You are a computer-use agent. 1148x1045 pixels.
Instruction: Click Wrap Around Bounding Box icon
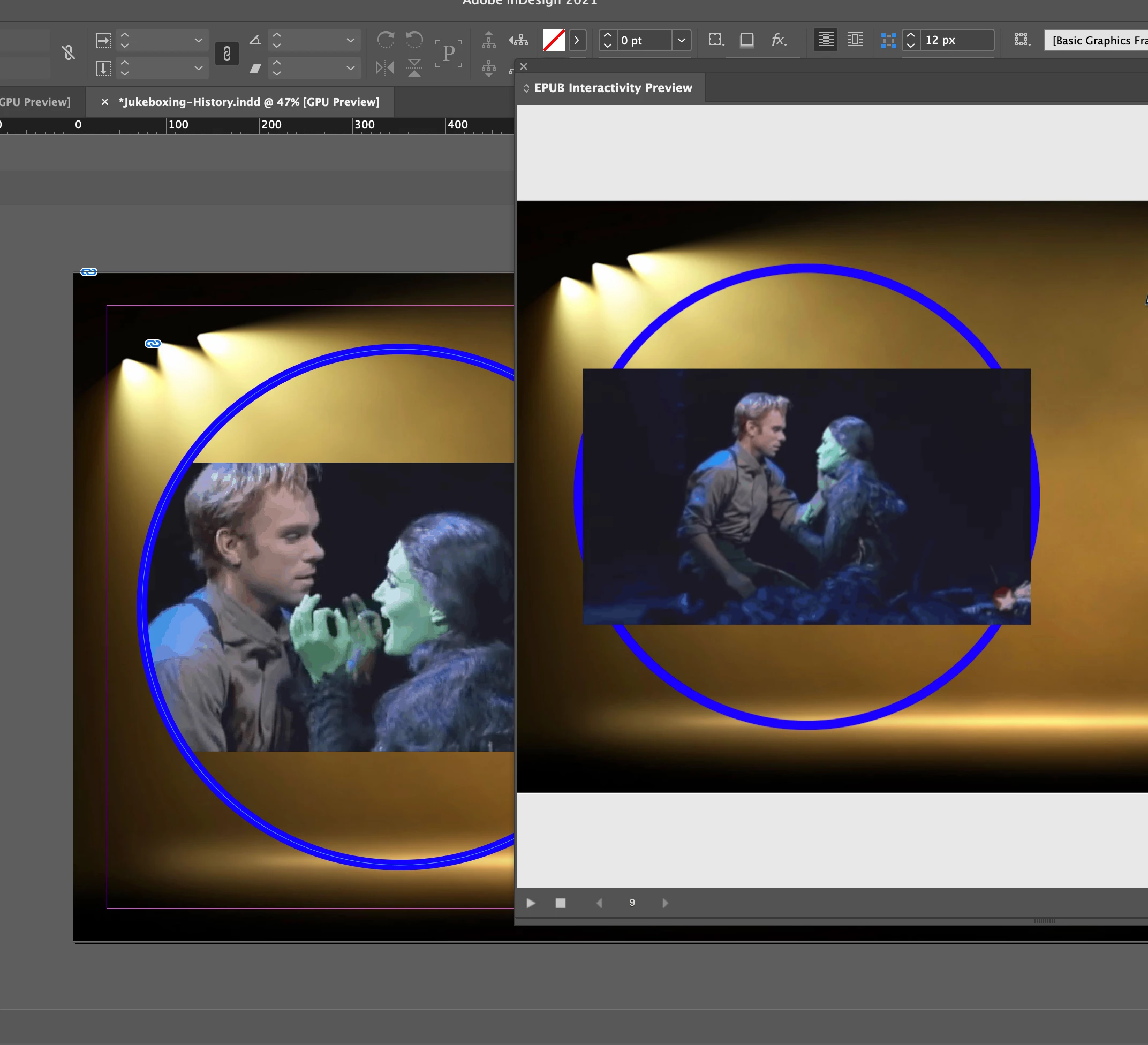click(855, 39)
